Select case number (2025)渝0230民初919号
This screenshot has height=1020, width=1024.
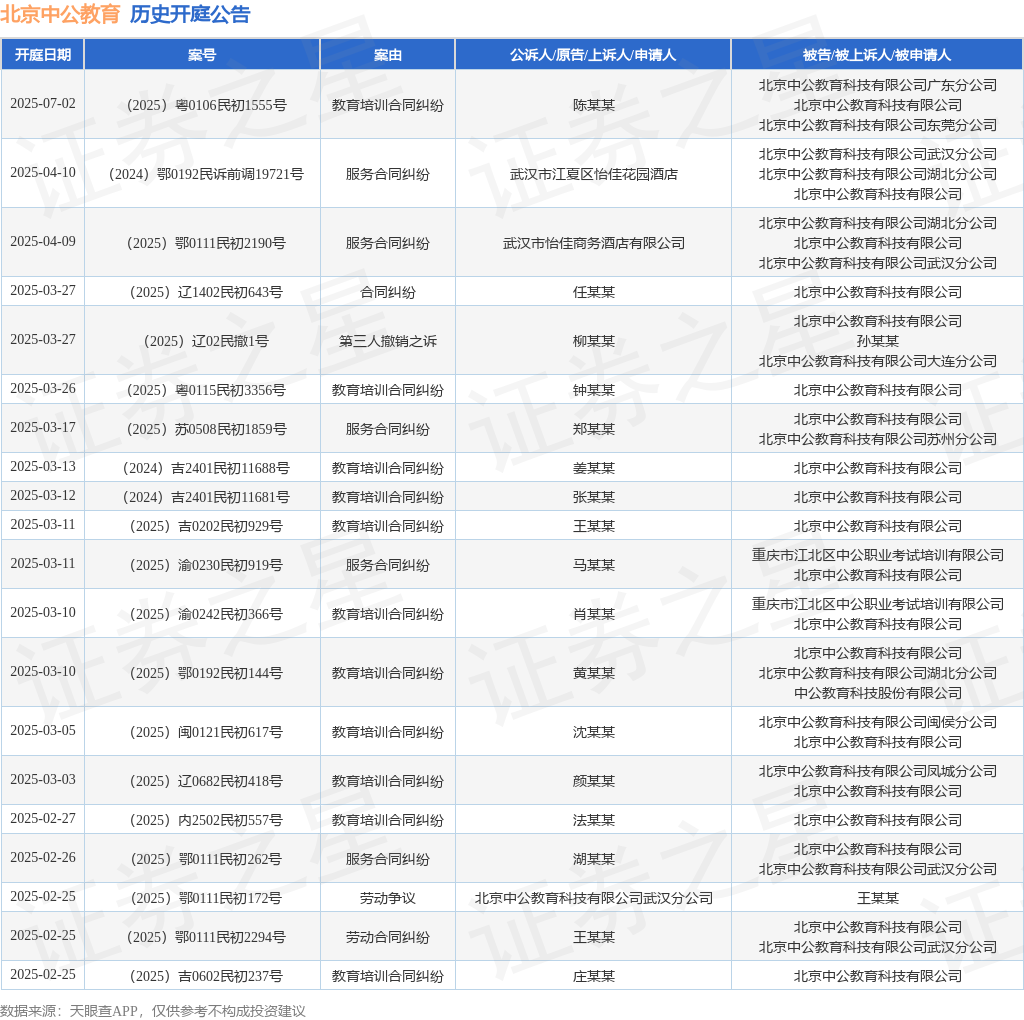pyautogui.click(x=206, y=566)
